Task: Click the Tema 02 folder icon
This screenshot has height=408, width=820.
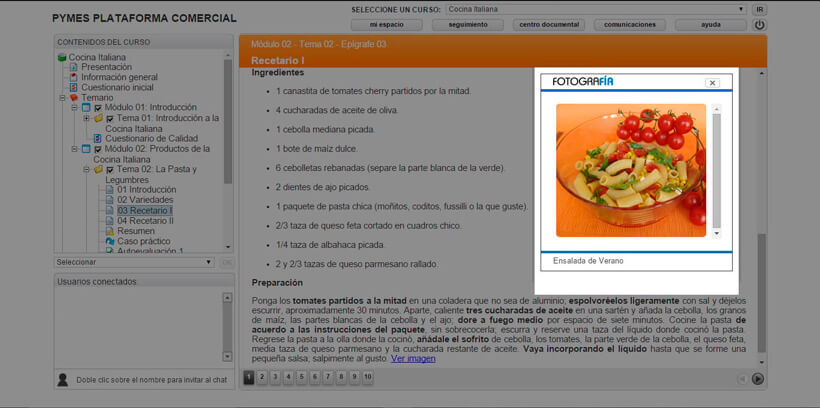Action: (98, 169)
